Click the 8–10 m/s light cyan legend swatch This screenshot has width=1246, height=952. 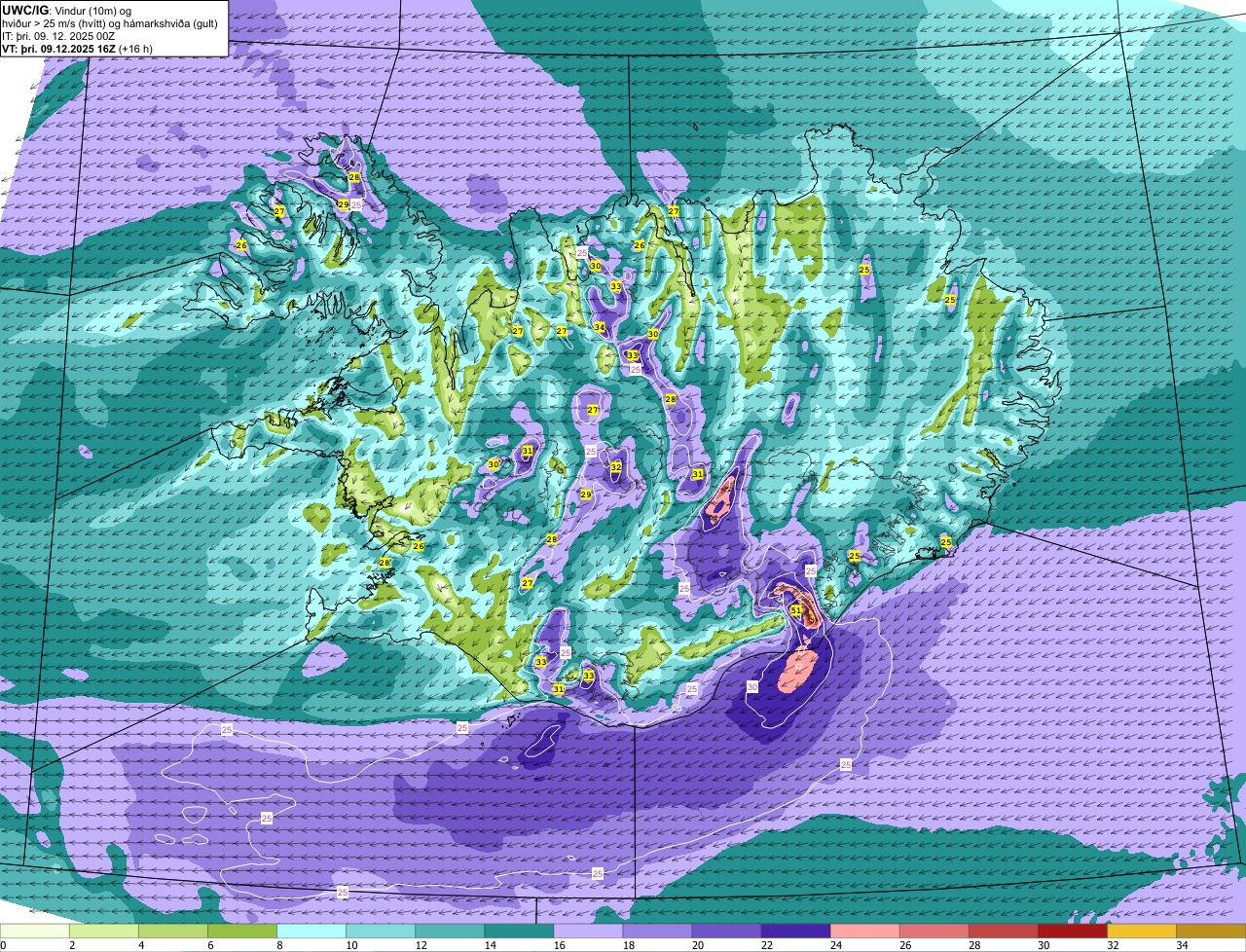(311, 932)
